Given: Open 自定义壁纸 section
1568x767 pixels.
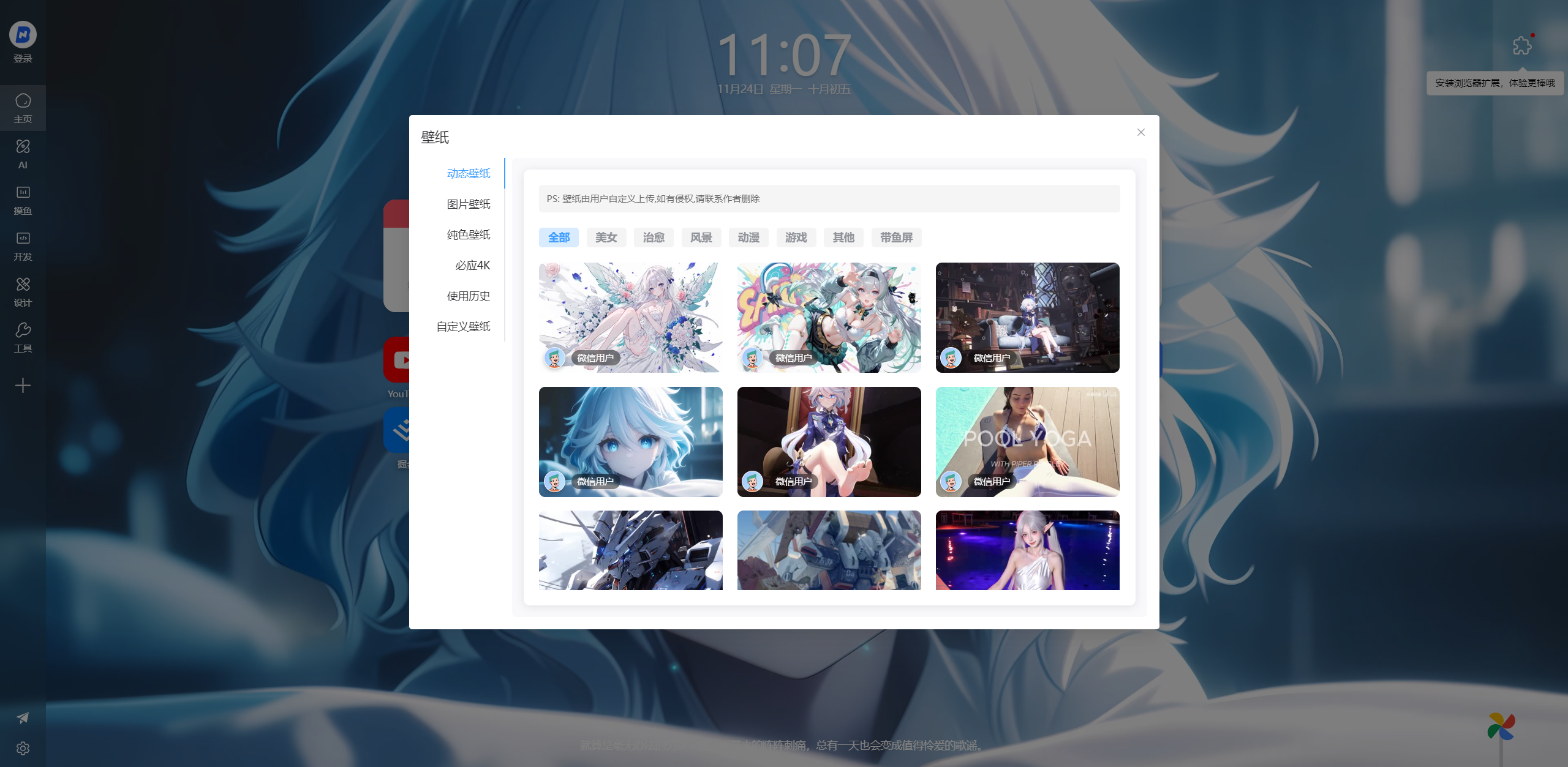Looking at the screenshot, I should pyautogui.click(x=463, y=326).
